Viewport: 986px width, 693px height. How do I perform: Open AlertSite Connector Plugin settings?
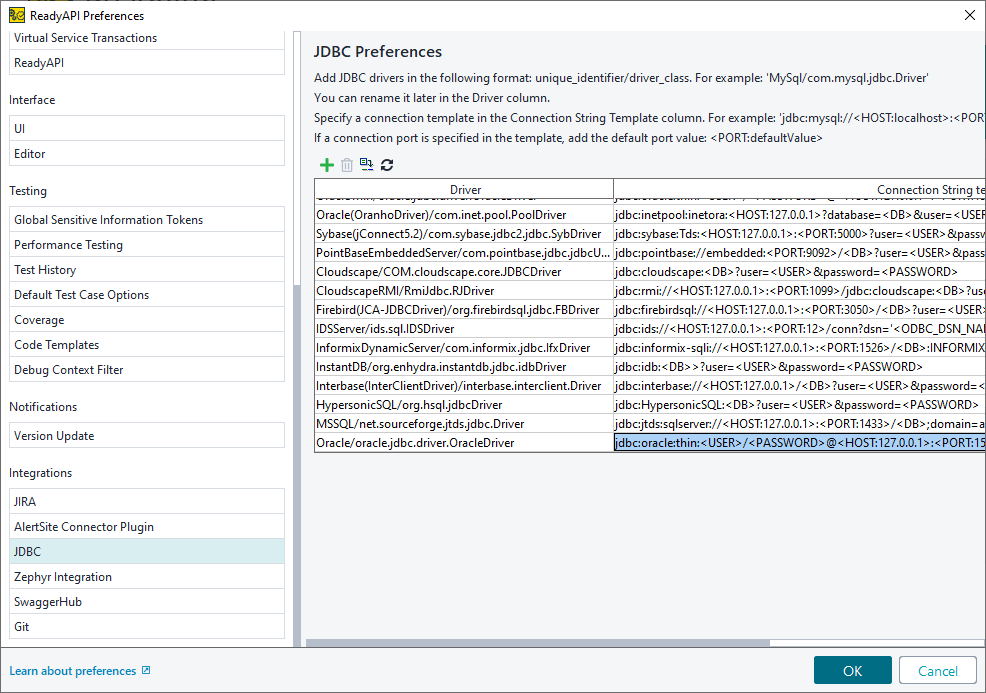[147, 526]
